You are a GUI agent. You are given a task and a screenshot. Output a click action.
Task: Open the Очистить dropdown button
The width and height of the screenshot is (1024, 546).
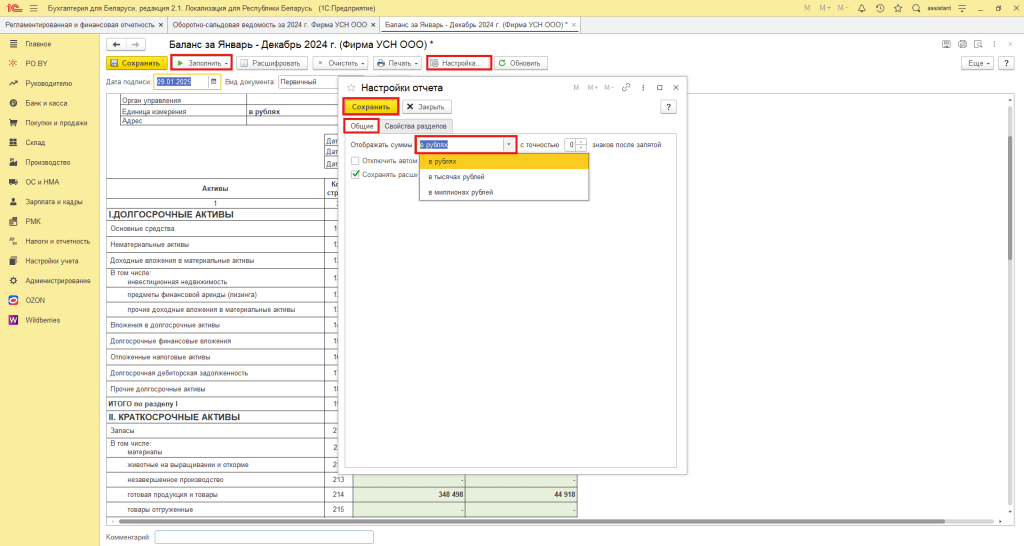point(340,63)
